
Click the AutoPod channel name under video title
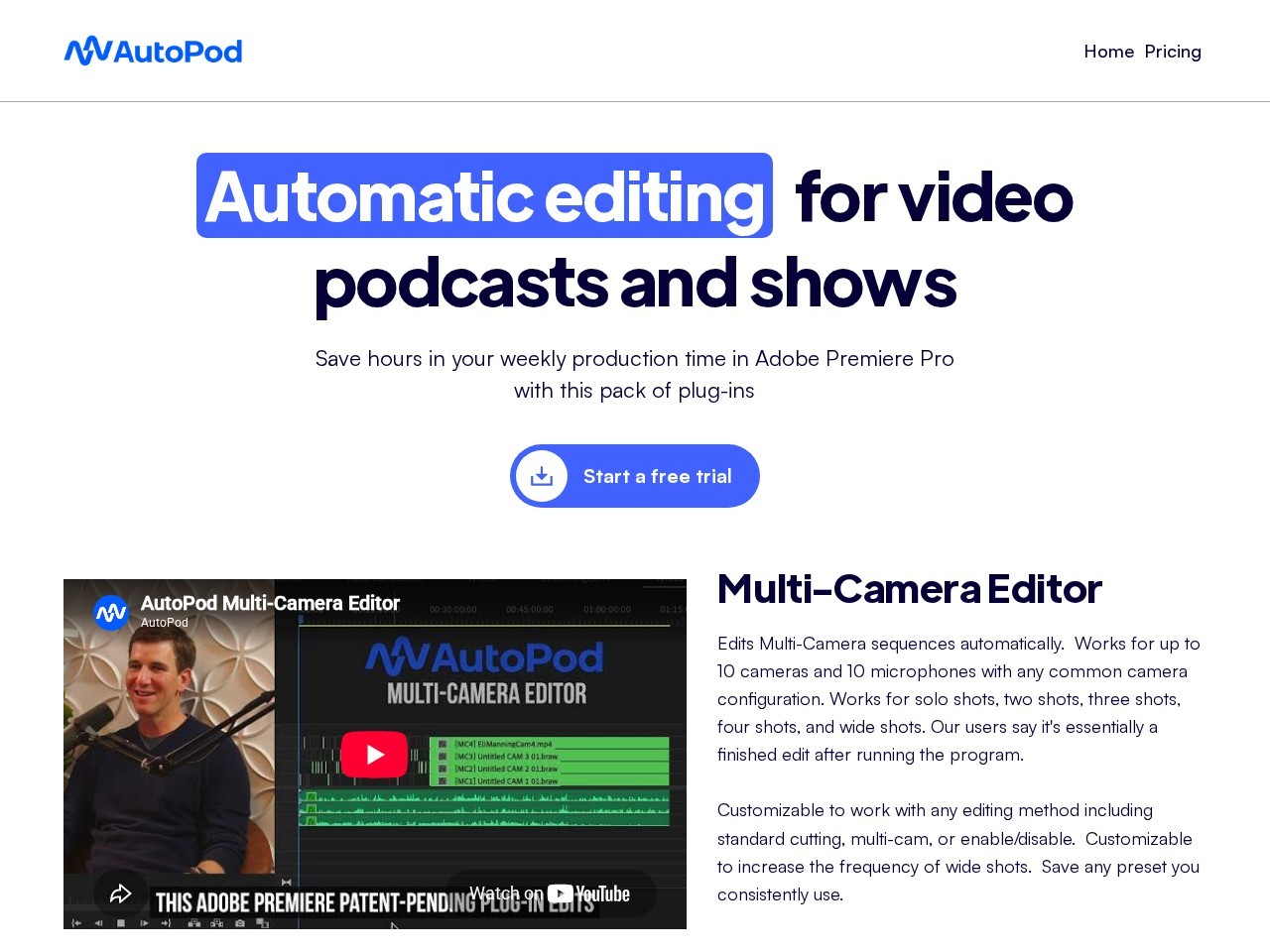(165, 623)
